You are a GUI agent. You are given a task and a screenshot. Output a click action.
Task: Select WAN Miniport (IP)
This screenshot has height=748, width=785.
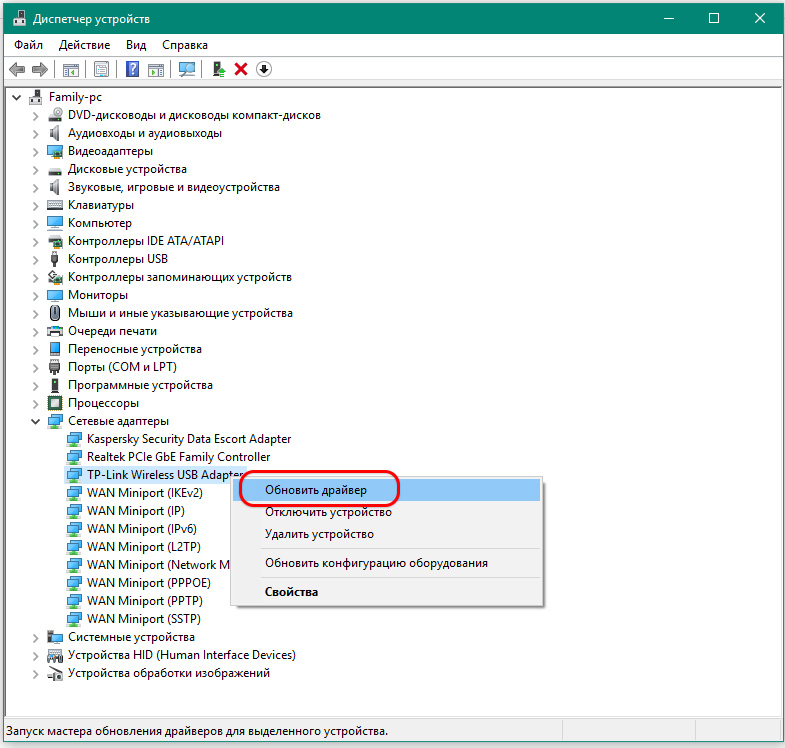[x=136, y=511]
